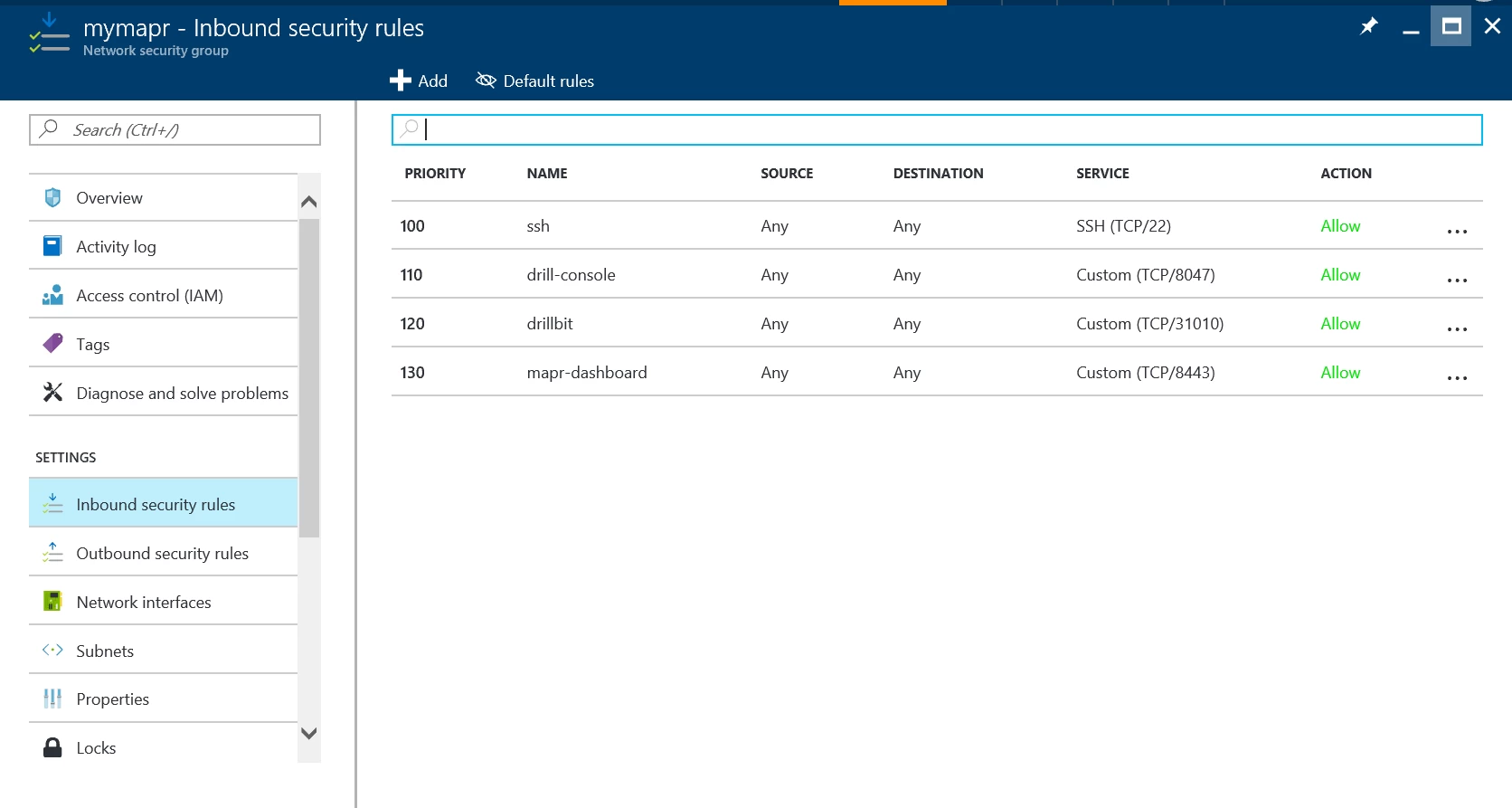Sort by the DESTINATION column header
The height and width of the screenshot is (808, 1512).
point(938,173)
